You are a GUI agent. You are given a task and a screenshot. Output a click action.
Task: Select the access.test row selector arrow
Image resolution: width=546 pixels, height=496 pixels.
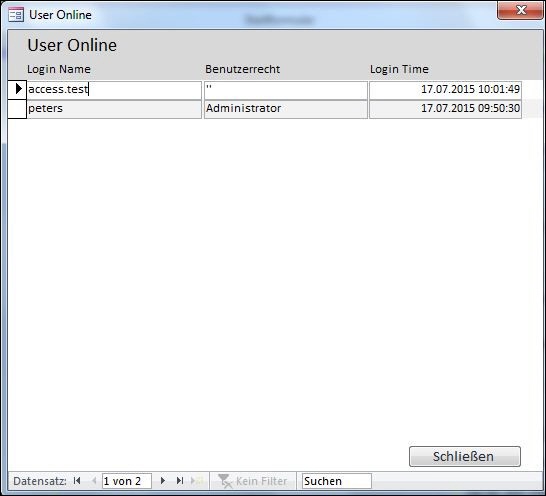17,90
